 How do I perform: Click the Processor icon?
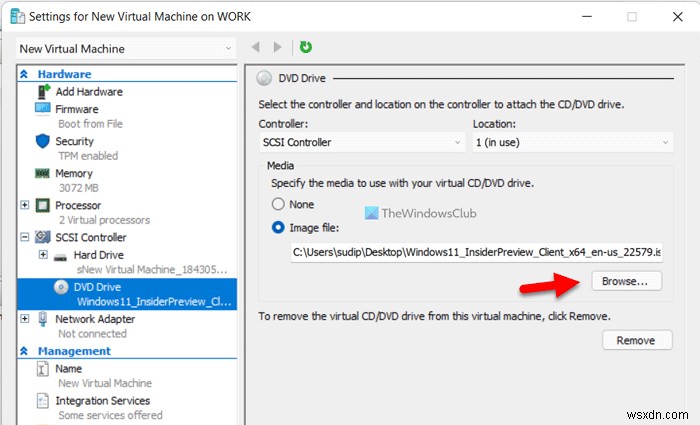pos(43,205)
